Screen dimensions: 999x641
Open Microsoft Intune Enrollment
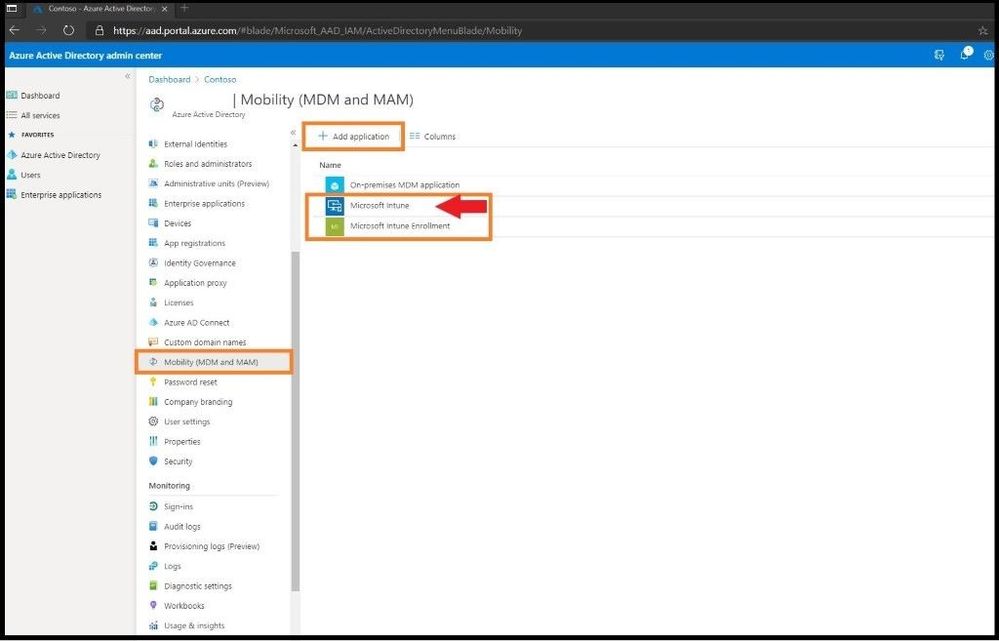(x=400, y=226)
